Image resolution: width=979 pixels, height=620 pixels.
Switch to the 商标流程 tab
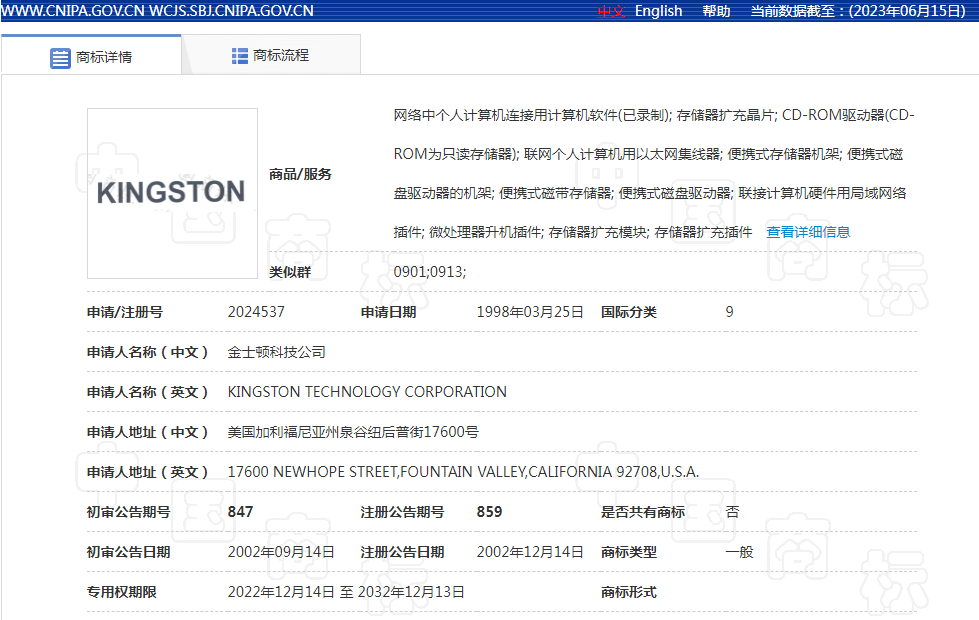pyautogui.click(x=281, y=56)
